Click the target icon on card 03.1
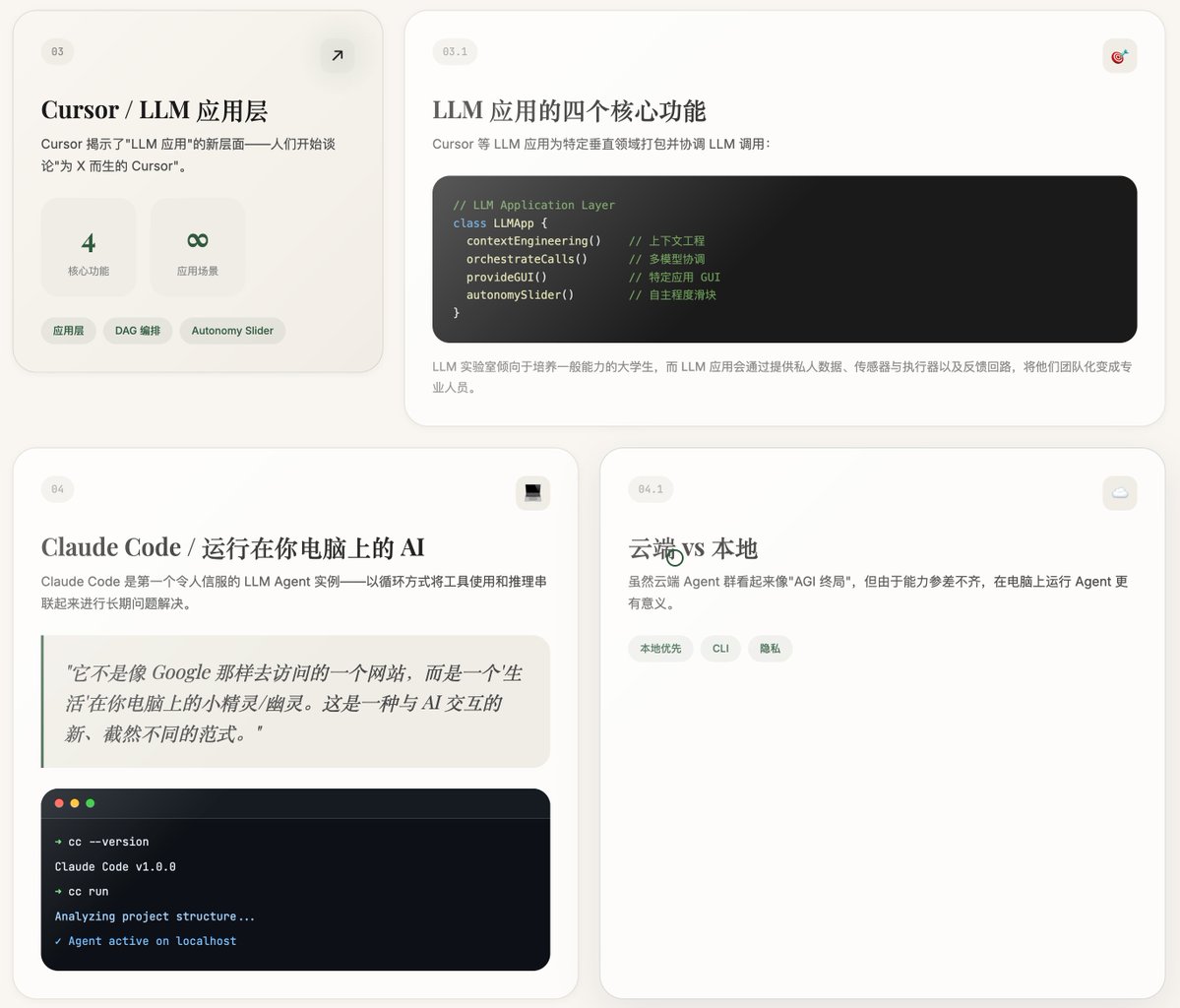This screenshot has width=1180, height=1008. tap(1119, 56)
